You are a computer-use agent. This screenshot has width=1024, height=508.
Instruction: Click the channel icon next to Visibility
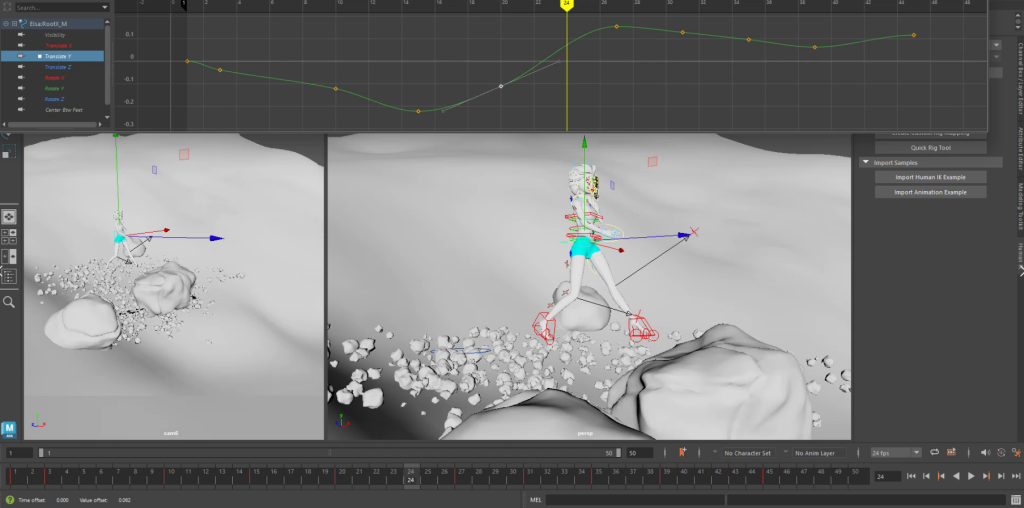21,35
